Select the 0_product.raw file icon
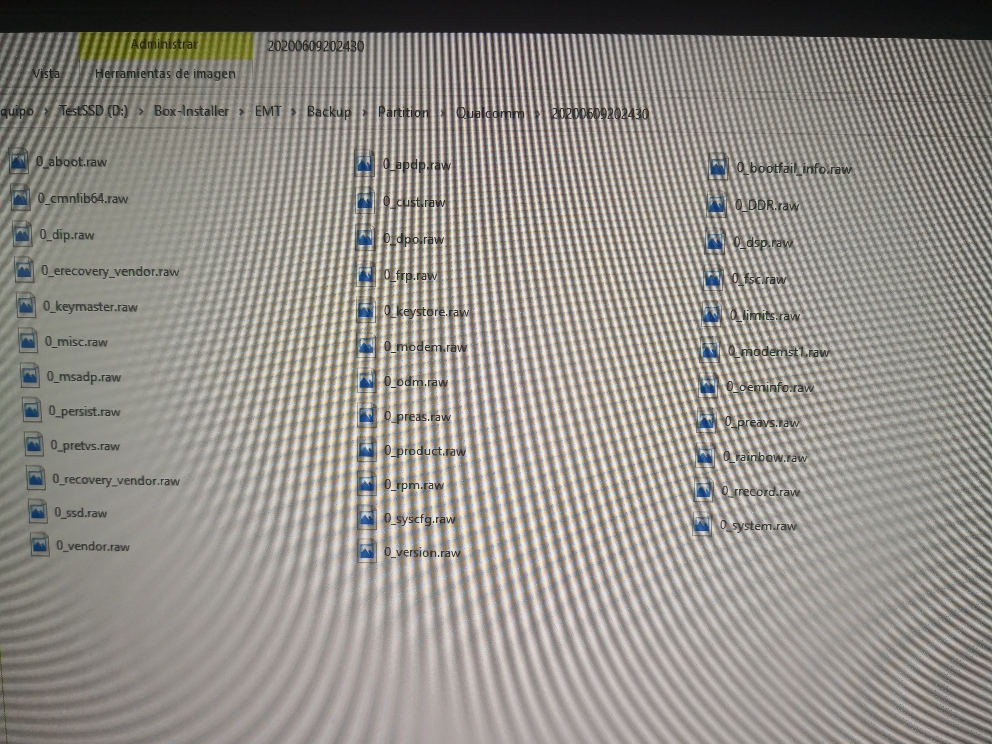 pos(366,450)
